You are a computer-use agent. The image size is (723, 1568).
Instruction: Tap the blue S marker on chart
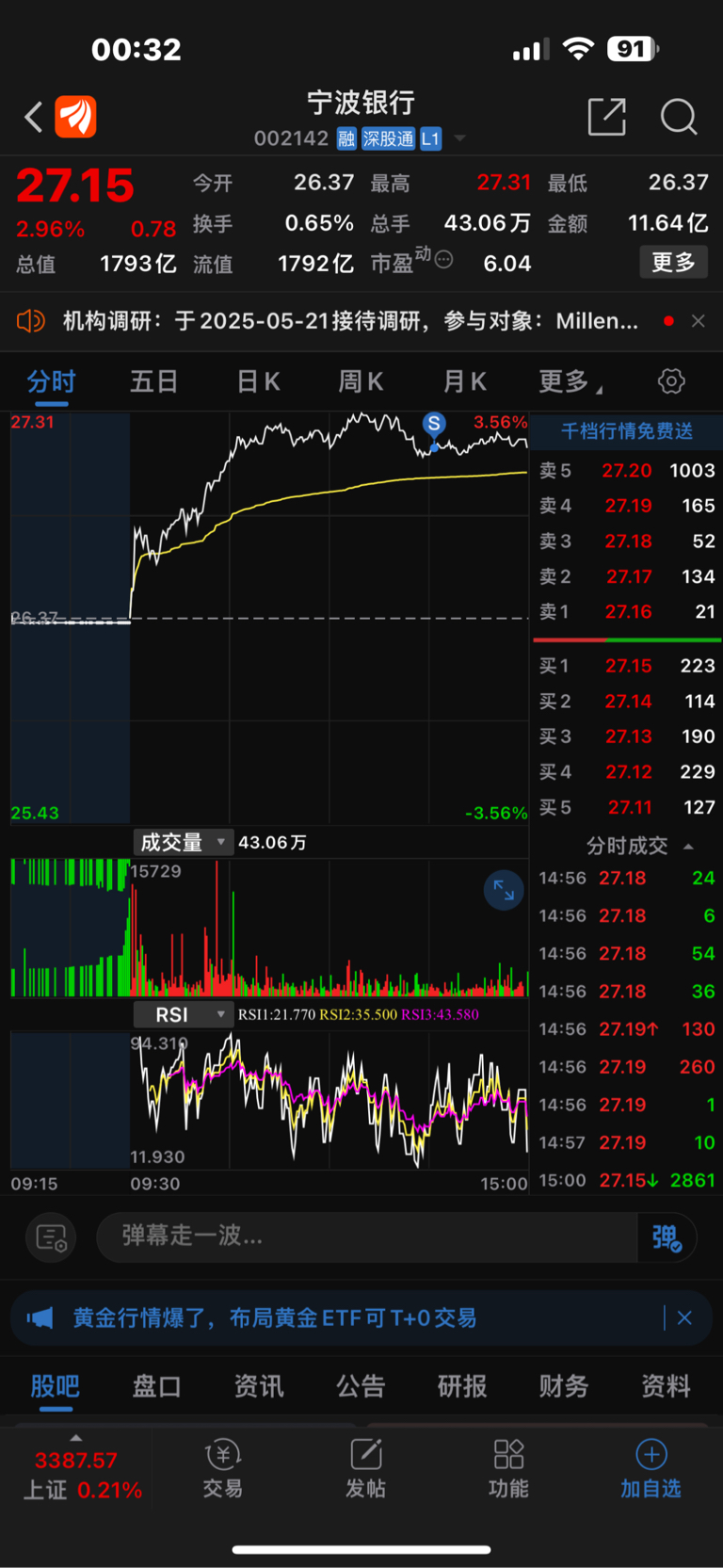coord(434,424)
